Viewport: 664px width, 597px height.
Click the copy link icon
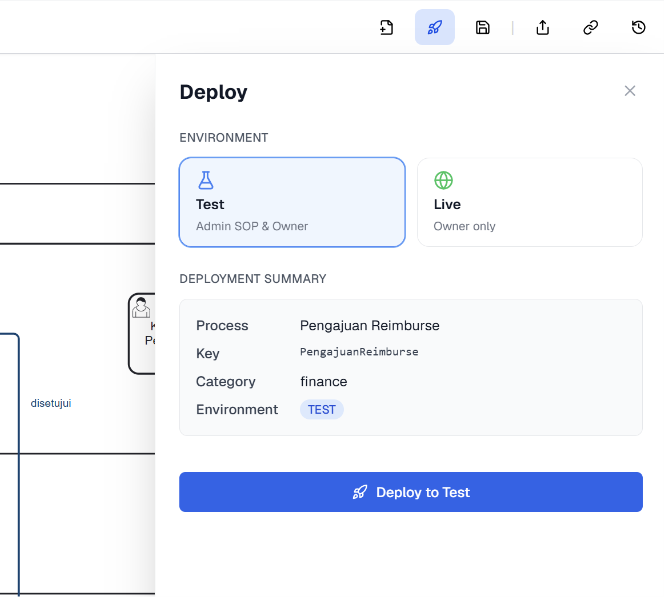coord(590,28)
